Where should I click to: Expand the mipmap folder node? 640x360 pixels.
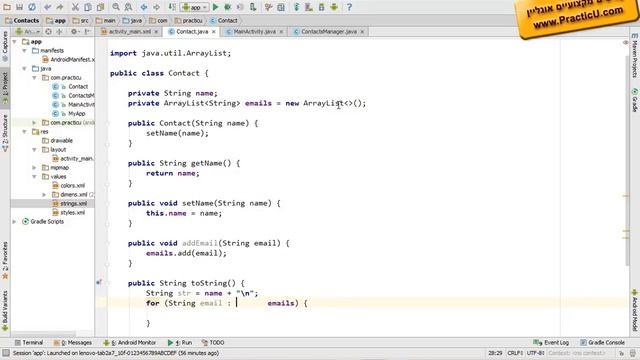(35, 167)
